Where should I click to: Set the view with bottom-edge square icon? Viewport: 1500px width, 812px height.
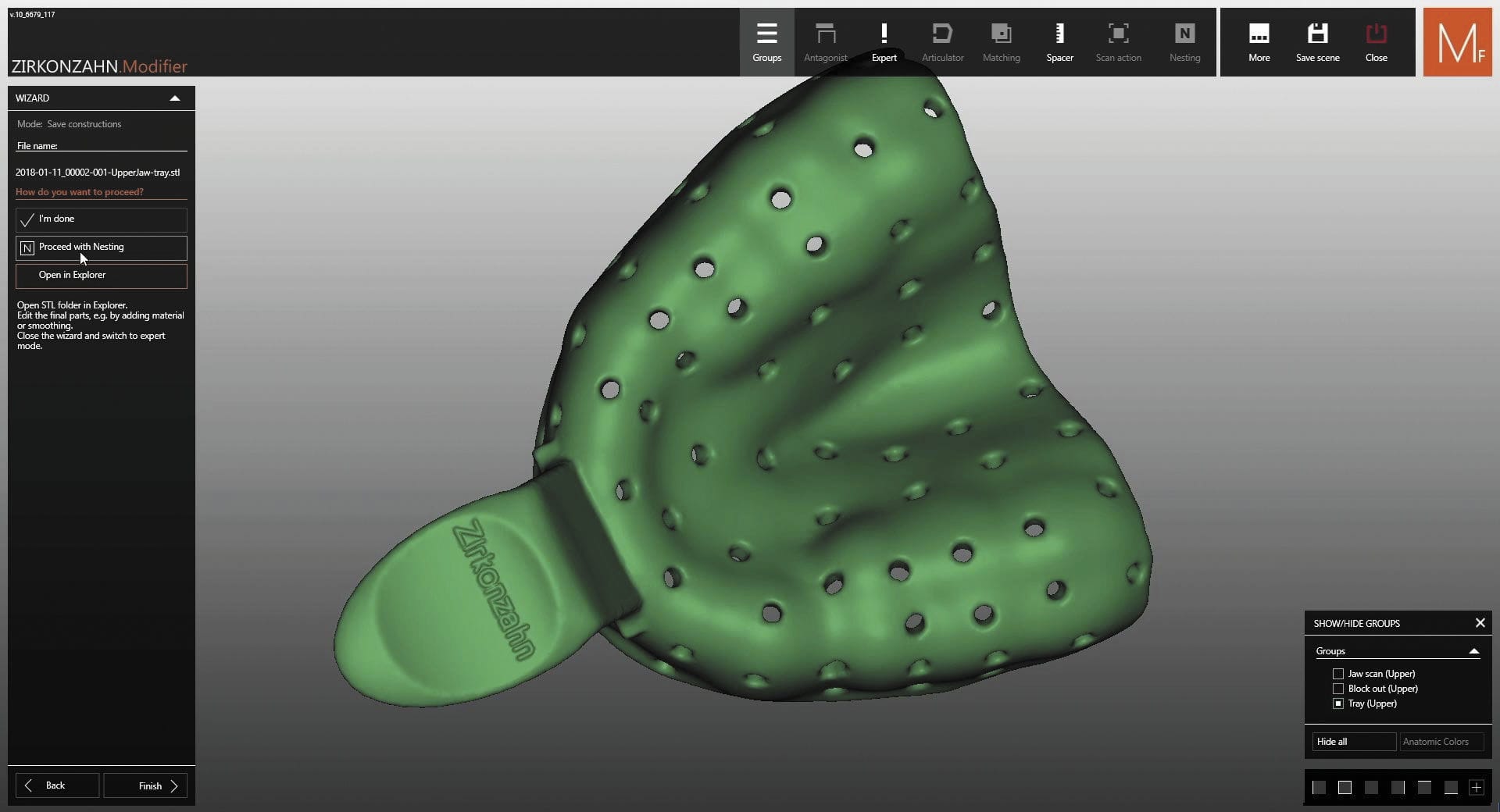[1451, 787]
